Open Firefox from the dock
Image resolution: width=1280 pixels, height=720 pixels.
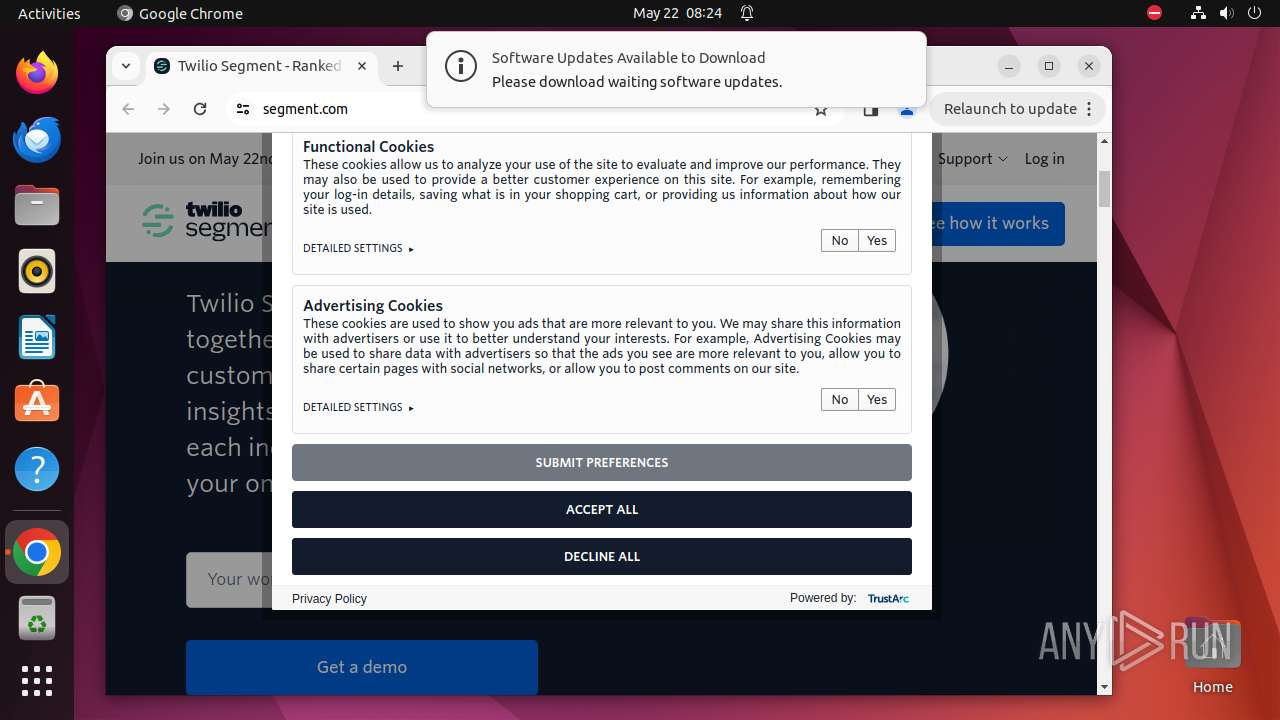[37, 73]
